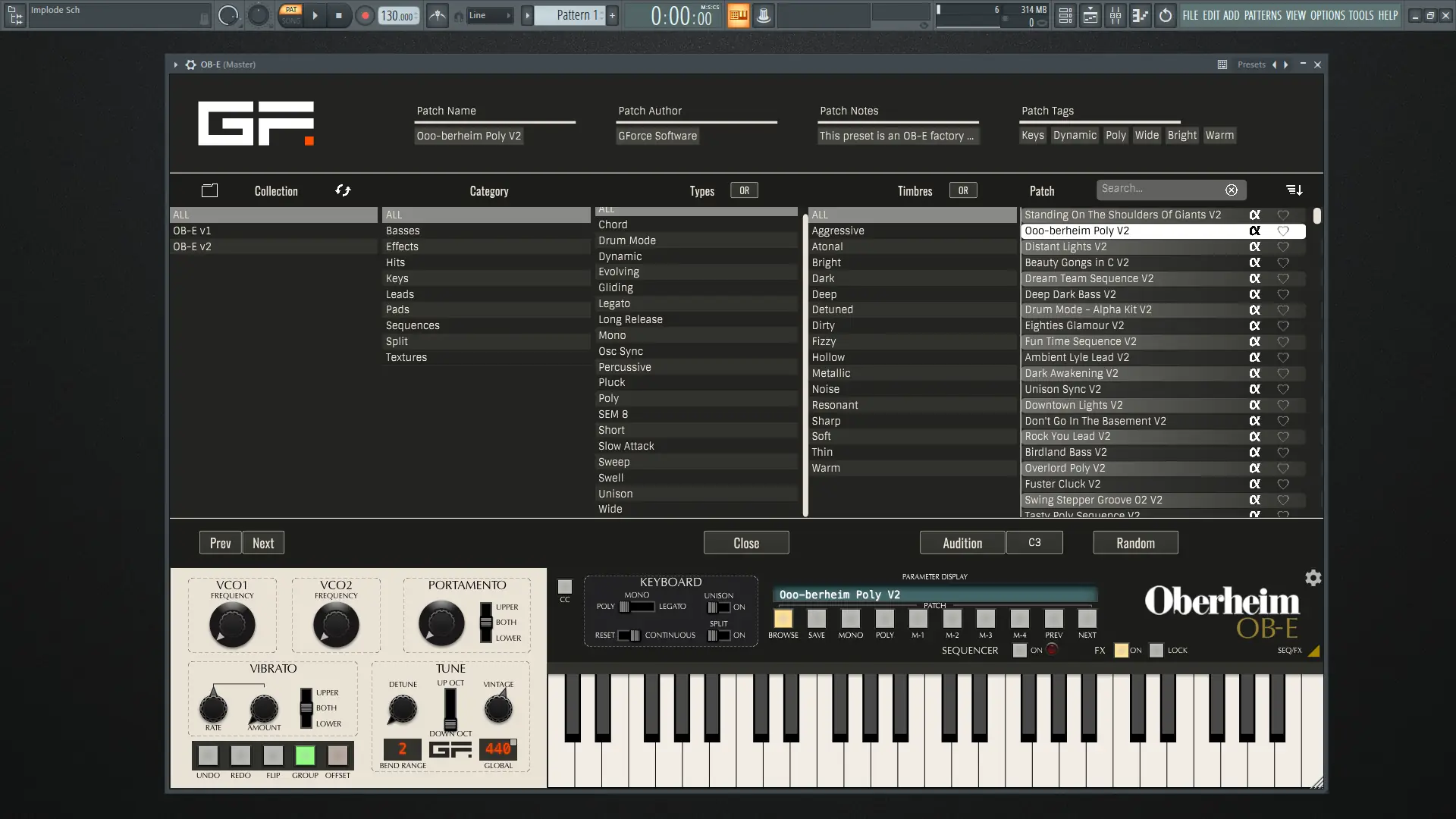Click the Audition button
The height and width of the screenshot is (819, 1456).
pos(962,543)
